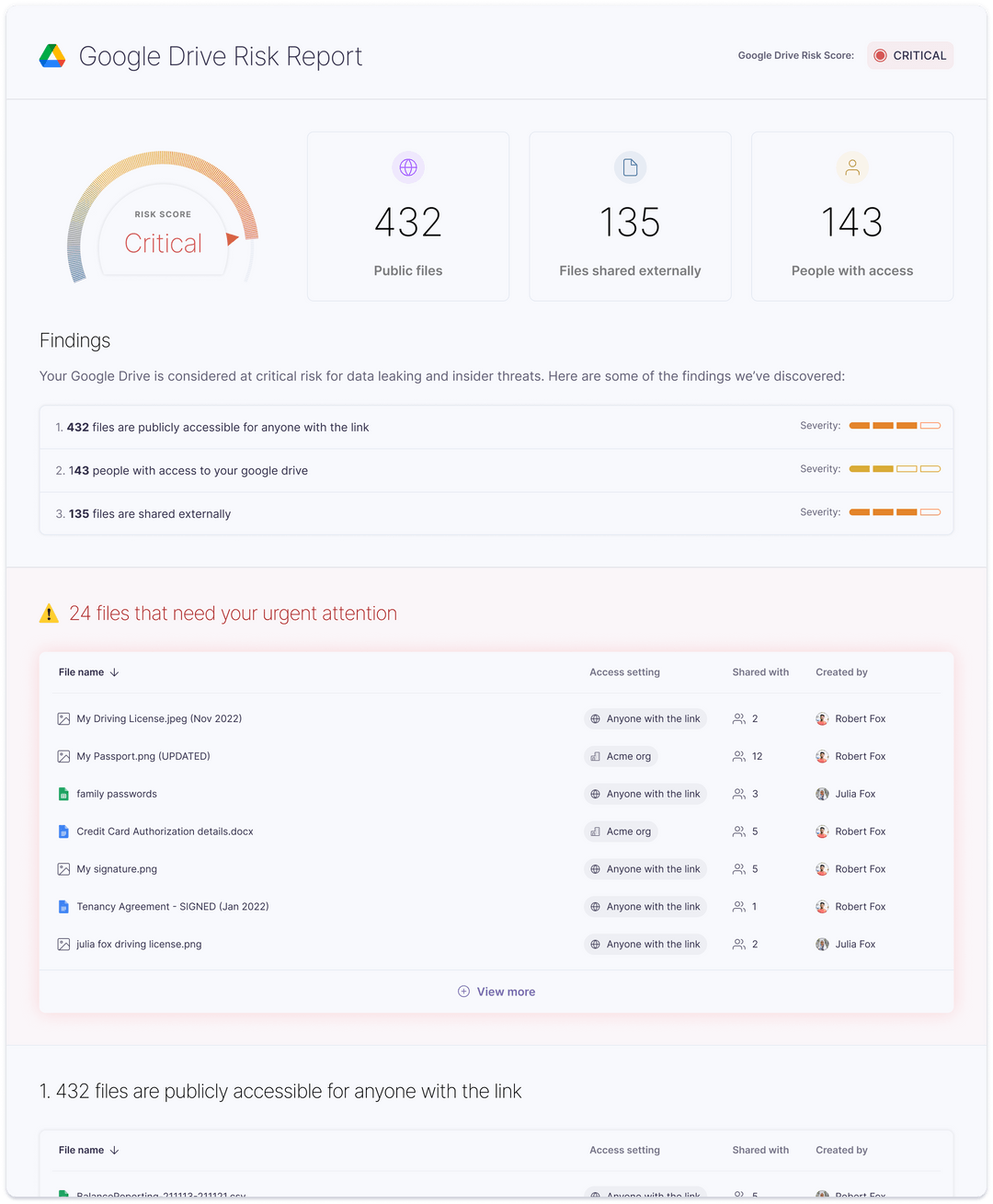Click Julia Fox avatar on family passwords row
This screenshot has height=1204, width=993.
pyautogui.click(x=822, y=794)
